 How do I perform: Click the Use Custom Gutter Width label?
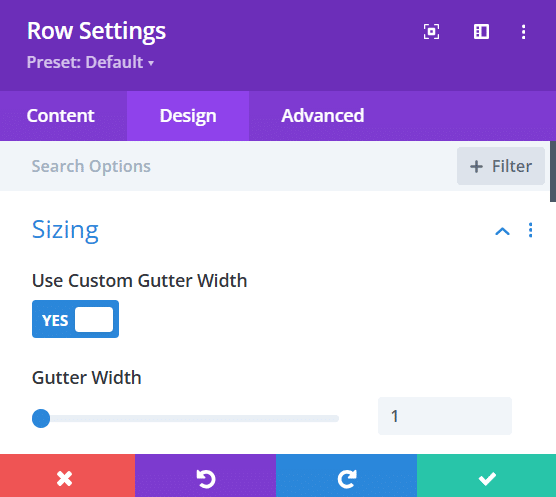[139, 281]
